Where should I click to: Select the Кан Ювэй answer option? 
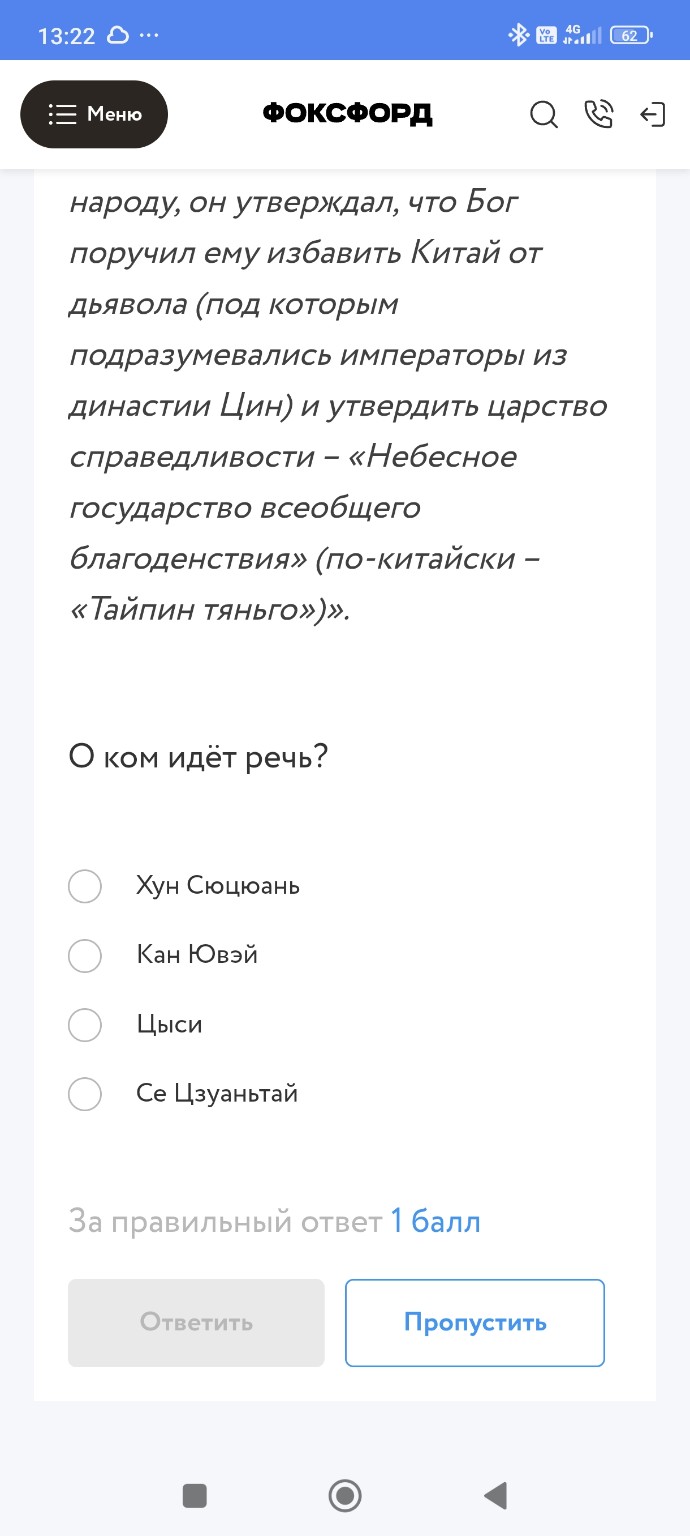pos(85,956)
